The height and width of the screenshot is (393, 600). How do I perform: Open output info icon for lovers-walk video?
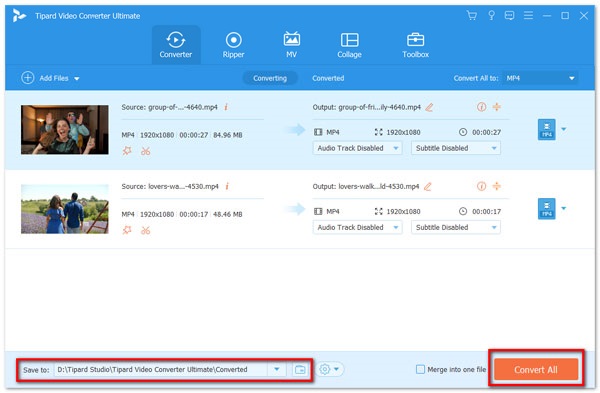[481, 186]
